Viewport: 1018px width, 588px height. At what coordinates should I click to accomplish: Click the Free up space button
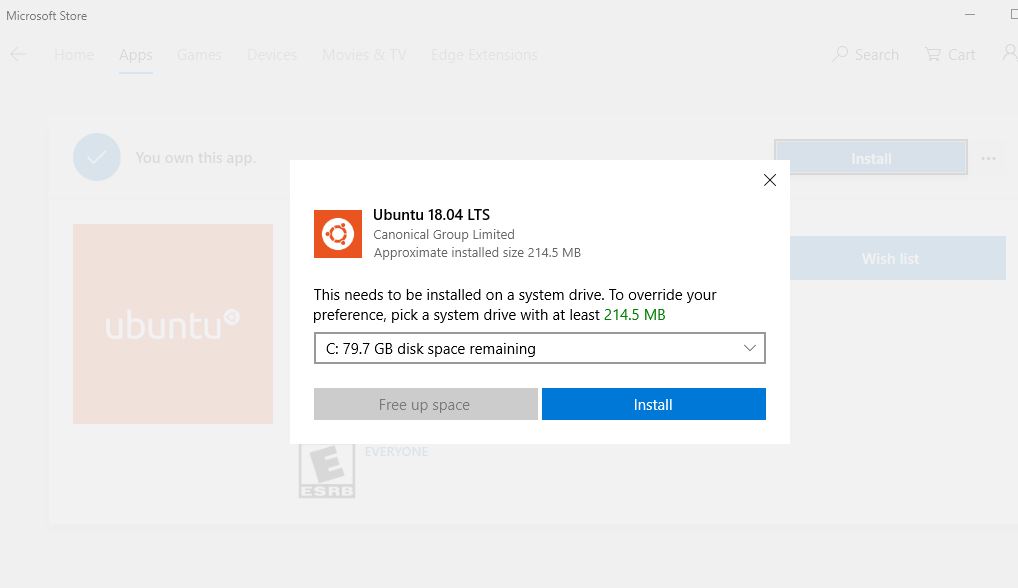click(x=425, y=404)
